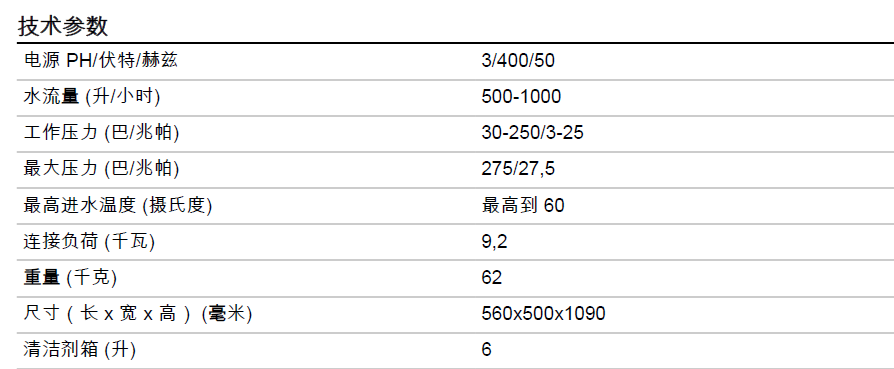Click the dimensions value 560x500x1090
This screenshot has width=894, height=369.
pyautogui.click(x=543, y=314)
